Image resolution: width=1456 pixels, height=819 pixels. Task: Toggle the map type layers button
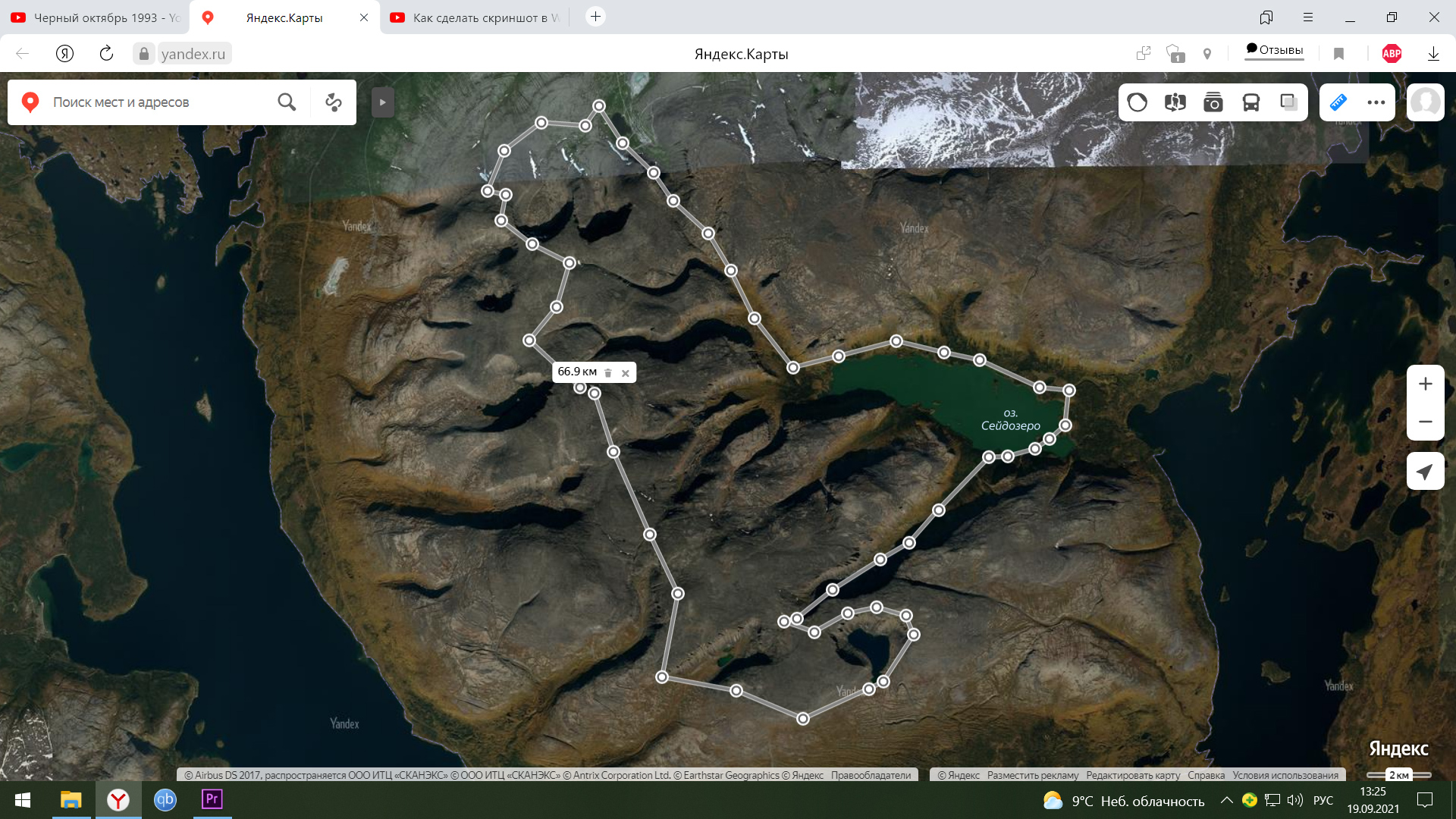tap(1288, 102)
